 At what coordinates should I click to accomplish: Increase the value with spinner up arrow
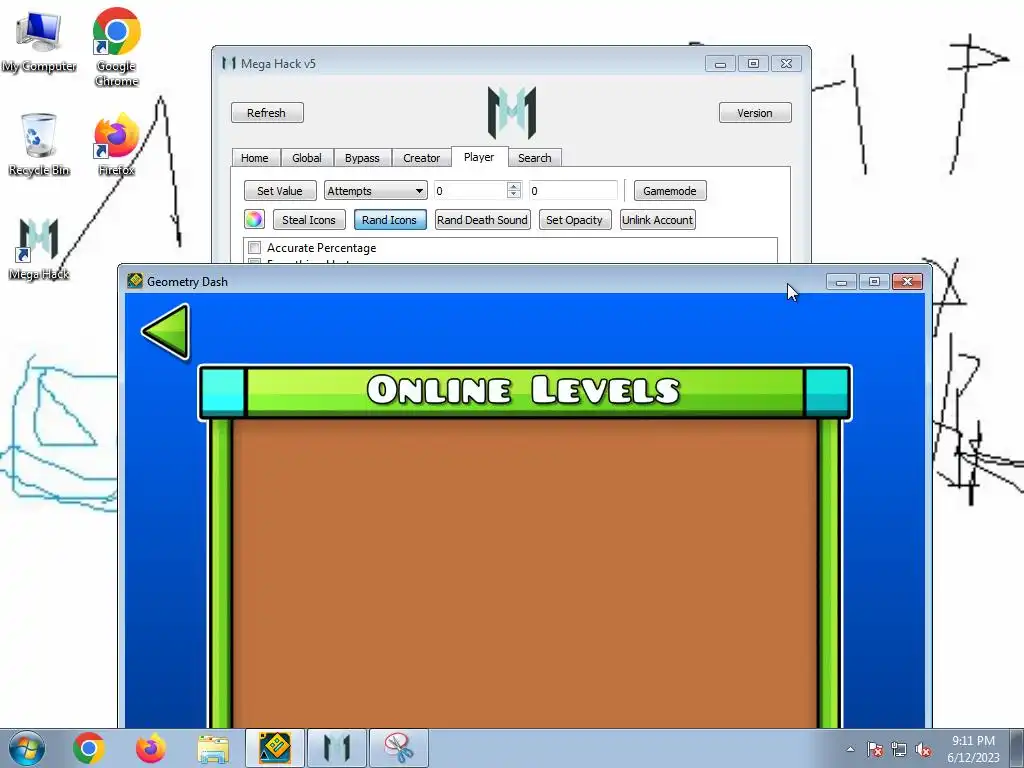pyautogui.click(x=514, y=186)
